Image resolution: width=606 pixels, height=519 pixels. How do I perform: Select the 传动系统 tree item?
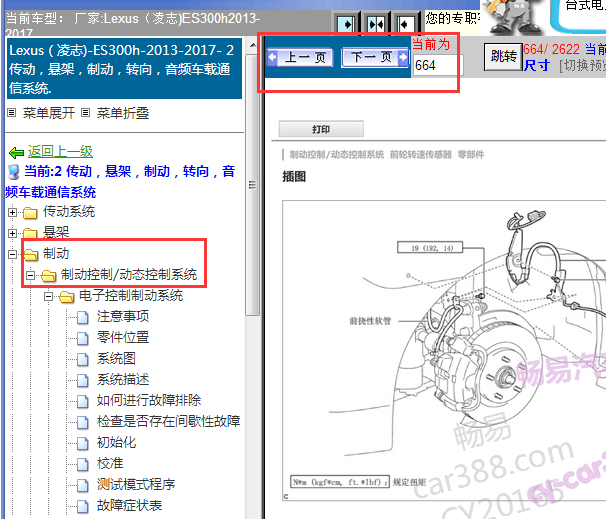(x=69, y=211)
